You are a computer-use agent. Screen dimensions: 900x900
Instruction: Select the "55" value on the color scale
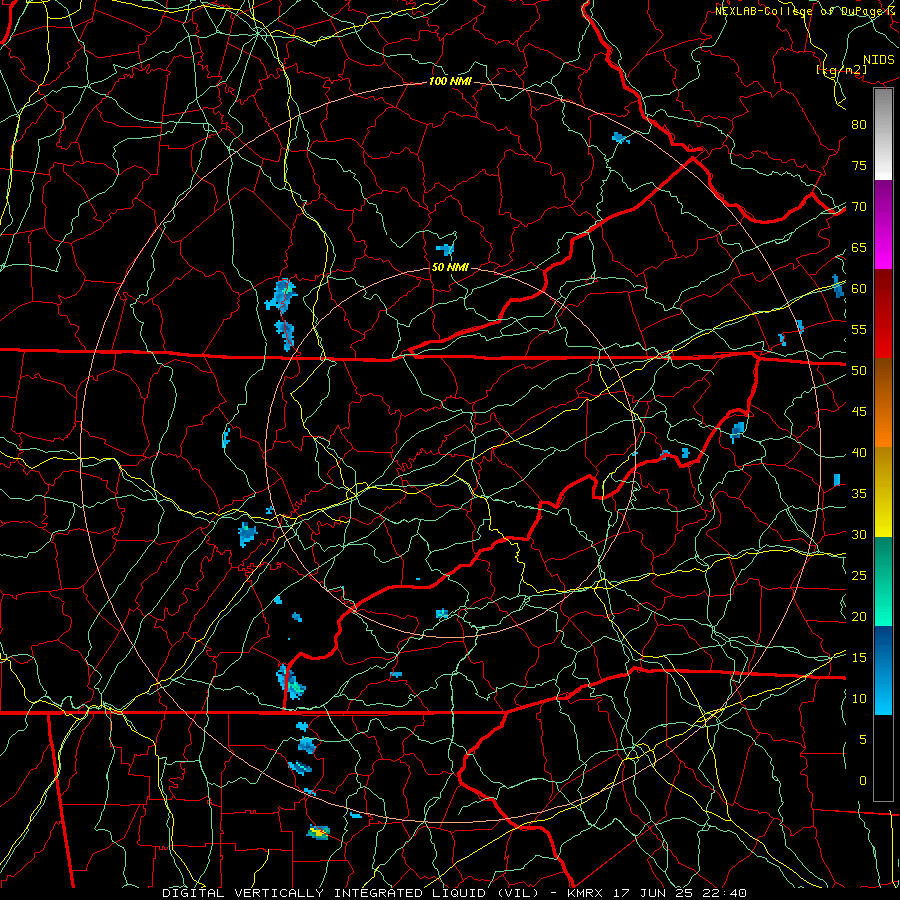tap(859, 329)
